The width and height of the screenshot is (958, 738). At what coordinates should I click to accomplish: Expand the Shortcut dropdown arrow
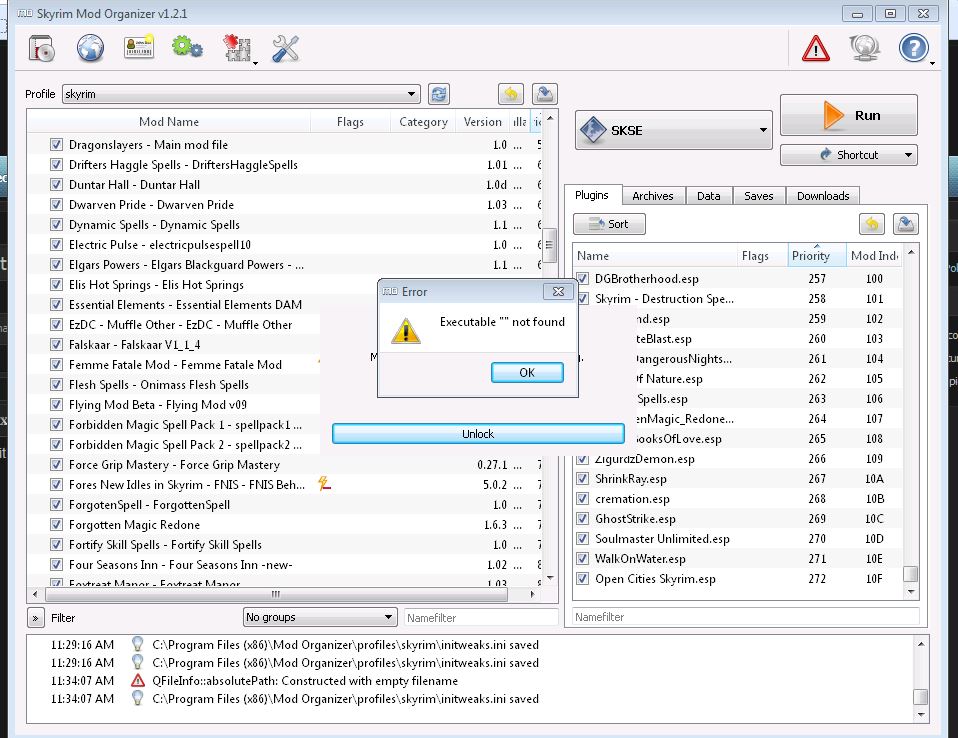908,155
